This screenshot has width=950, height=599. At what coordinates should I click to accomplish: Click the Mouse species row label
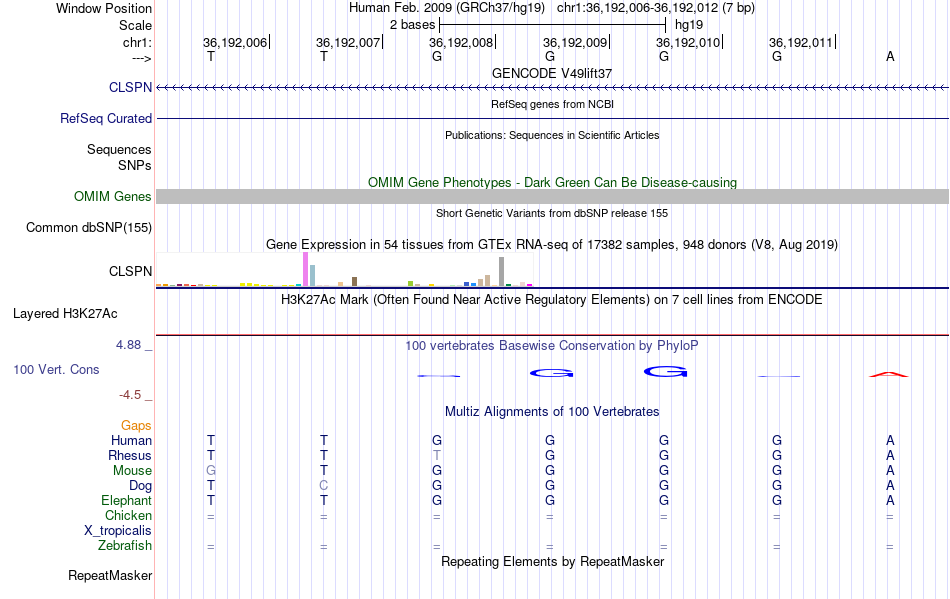click(x=132, y=471)
